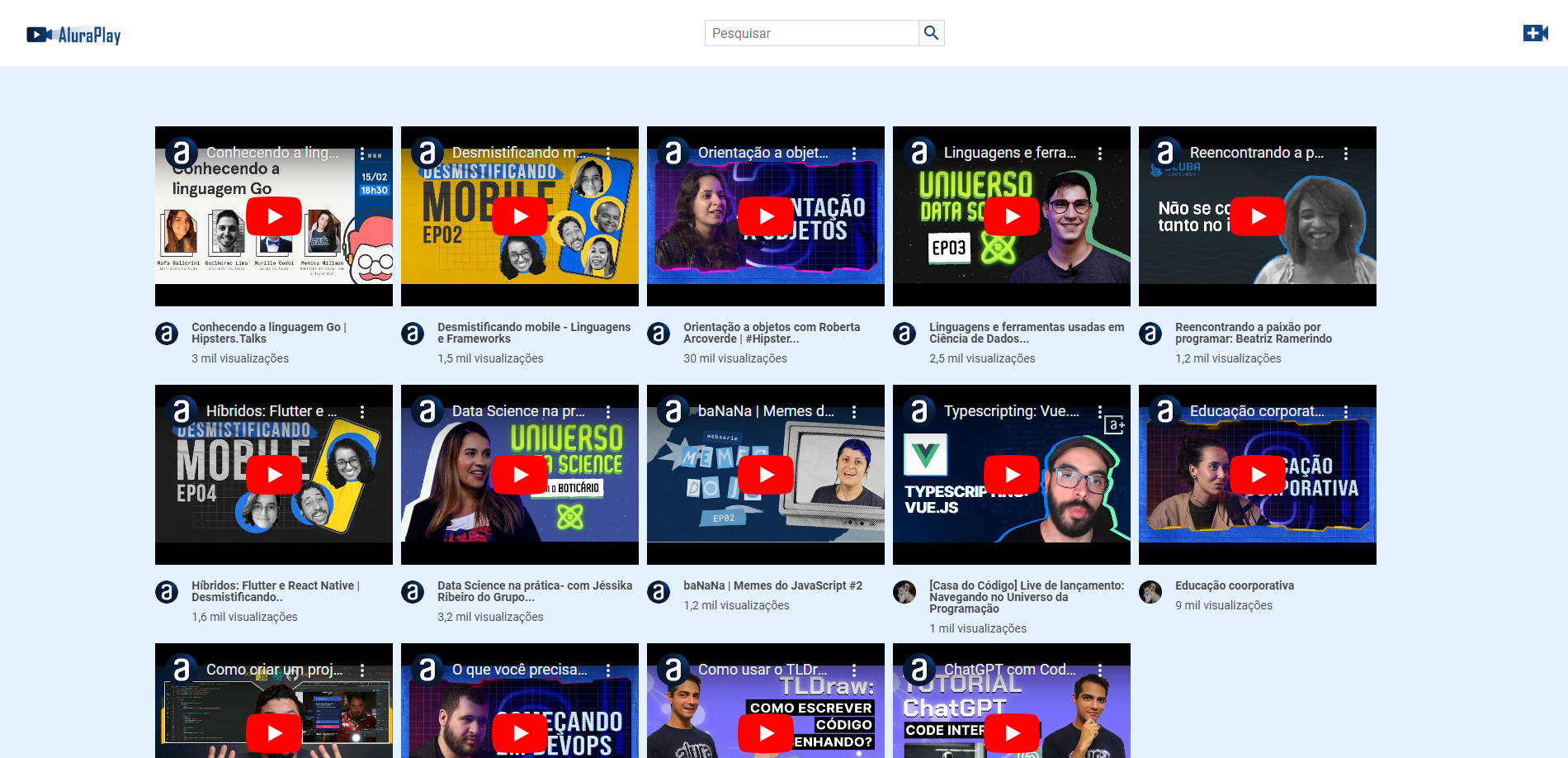Viewport: 1568px width, 758px height.
Task: Click Alura channel avatar on Educação corporativa embed
Action: click(x=1165, y=411)
